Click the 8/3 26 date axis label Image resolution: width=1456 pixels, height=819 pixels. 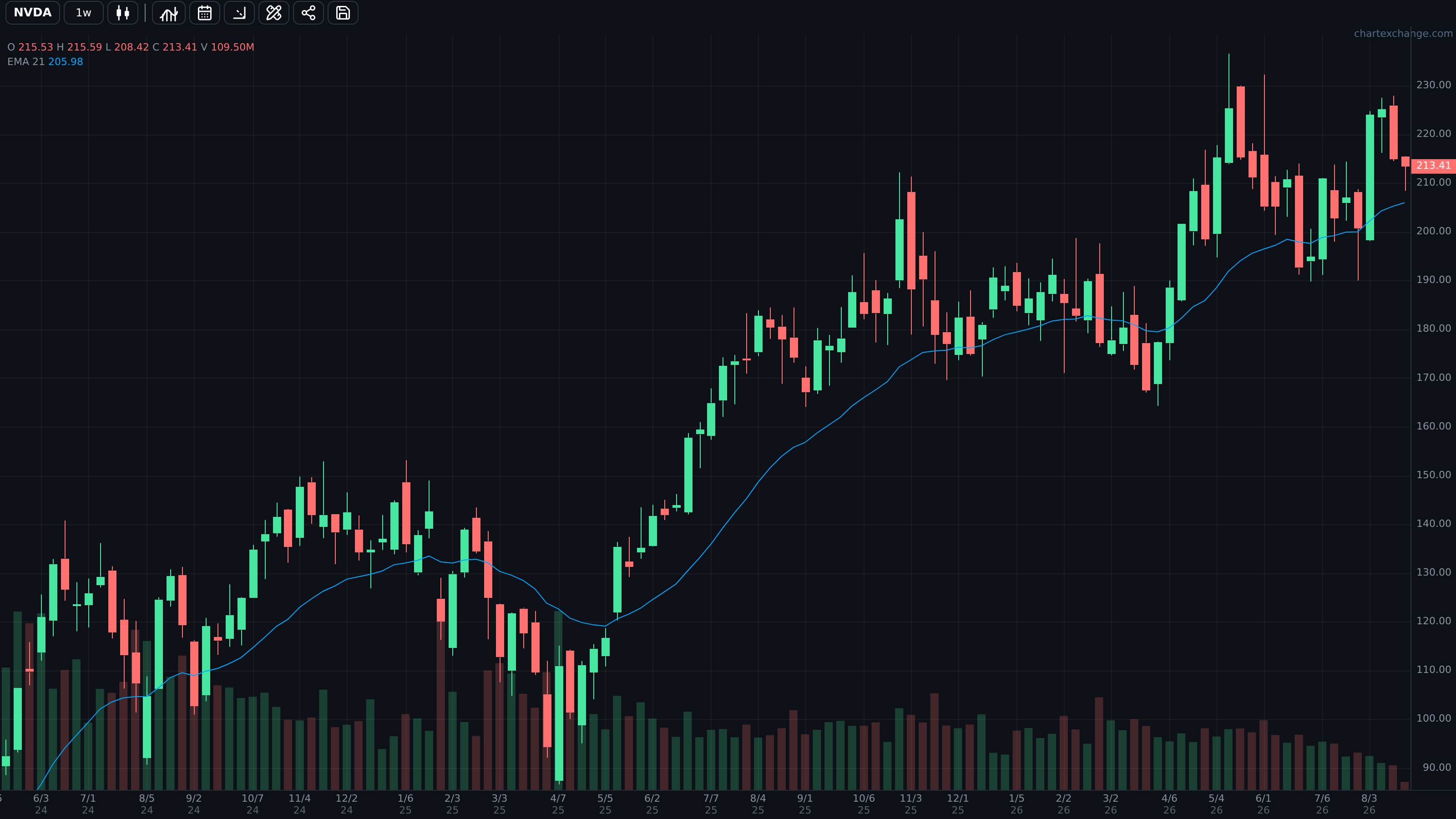point(1369,804)
